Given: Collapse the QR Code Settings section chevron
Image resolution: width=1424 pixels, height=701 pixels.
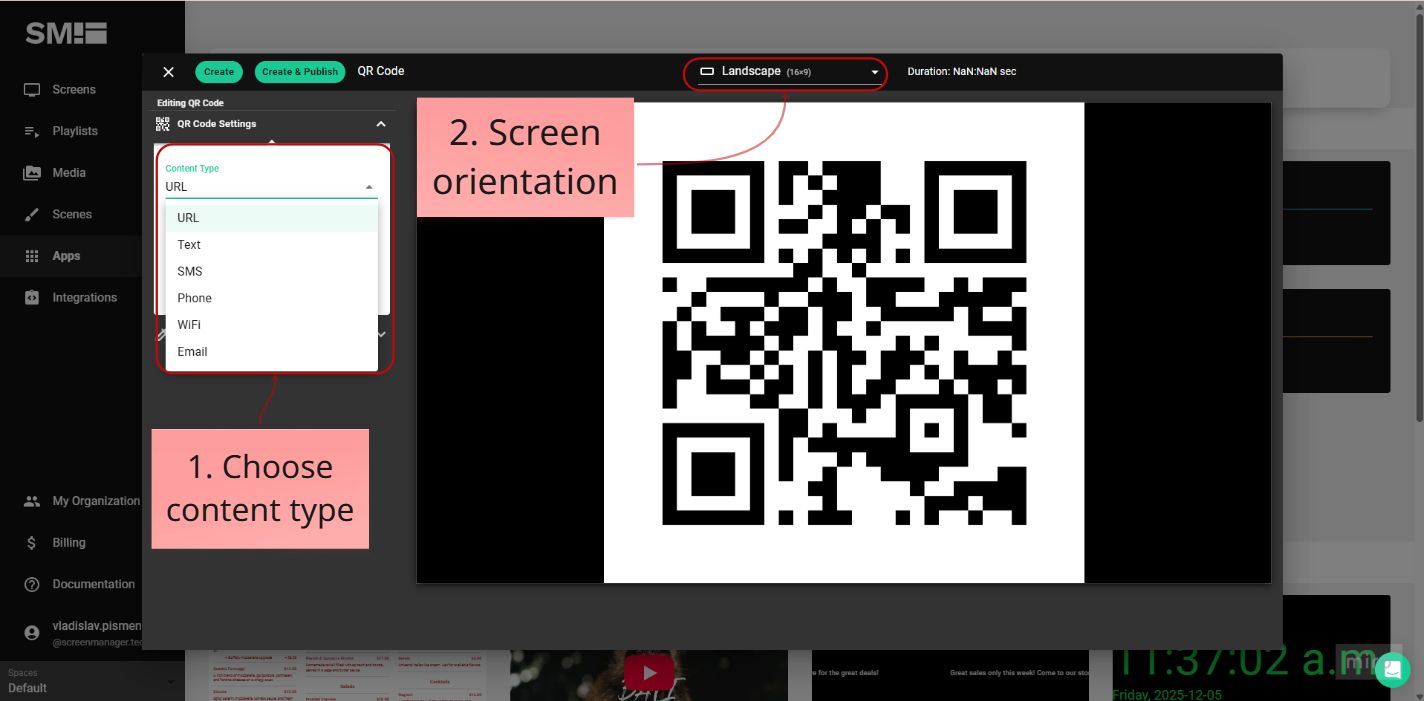Looking at the screenshot, I should click(x=381, y=124).
